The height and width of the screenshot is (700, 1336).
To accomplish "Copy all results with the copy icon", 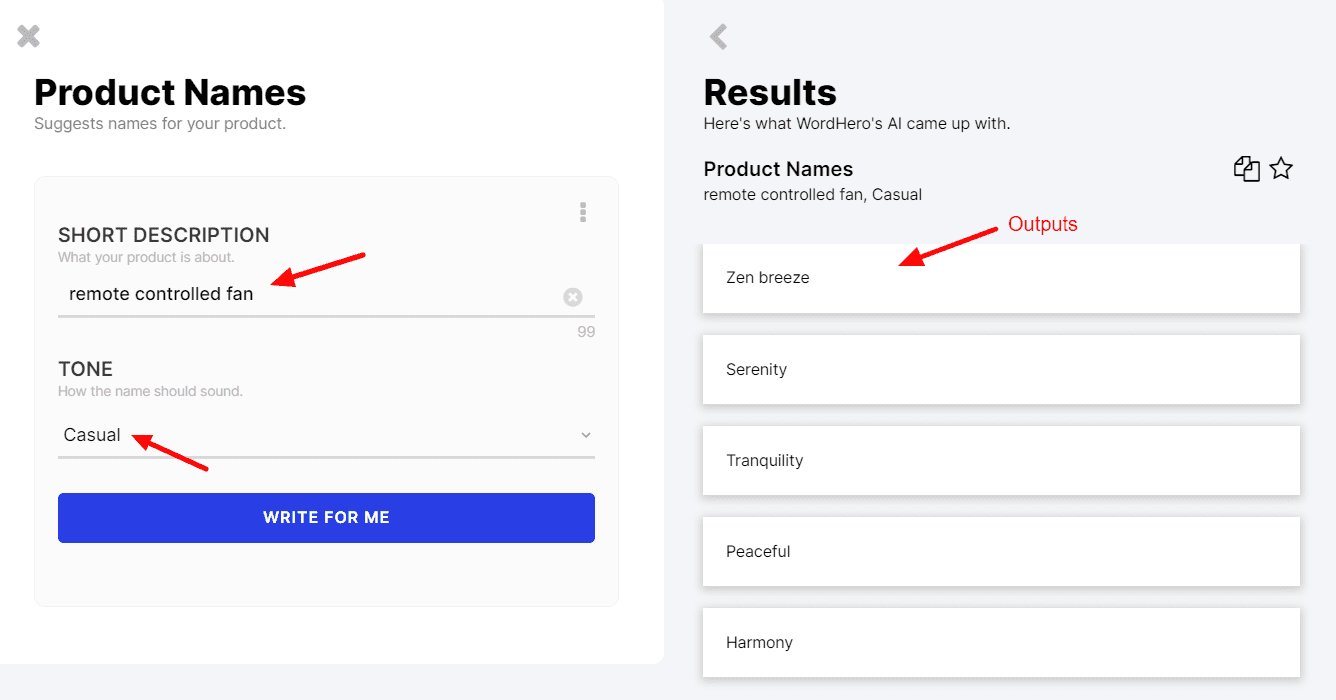I will (x=1246, y=169).
